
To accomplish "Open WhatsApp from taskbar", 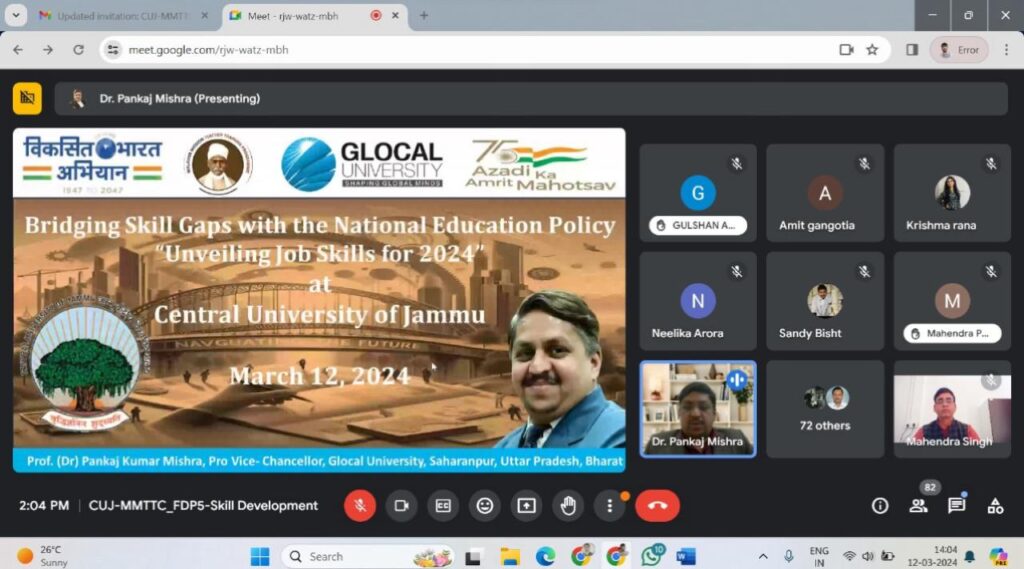I will coord(652,557).
